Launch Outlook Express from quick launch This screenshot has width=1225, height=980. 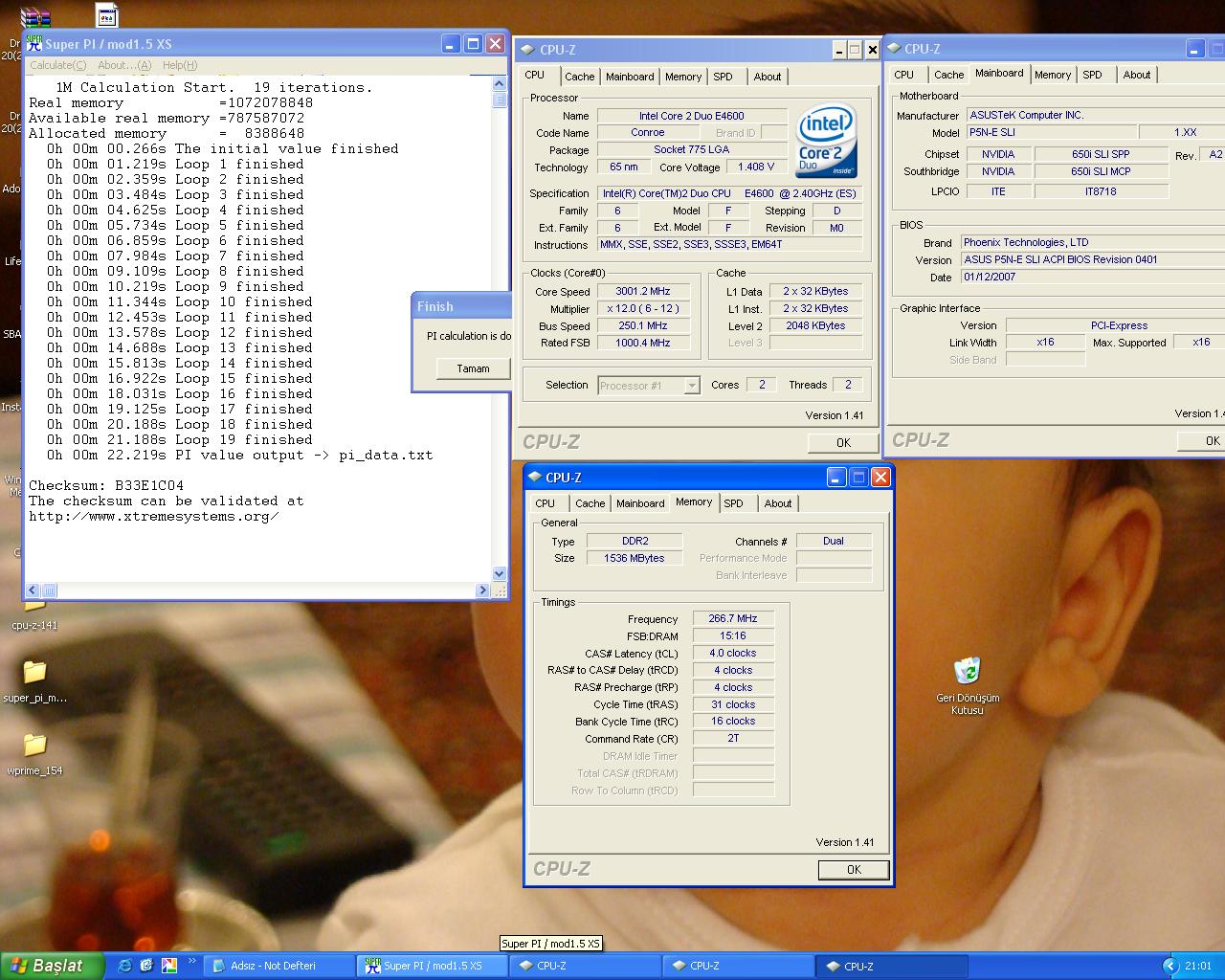coord(146,966)
